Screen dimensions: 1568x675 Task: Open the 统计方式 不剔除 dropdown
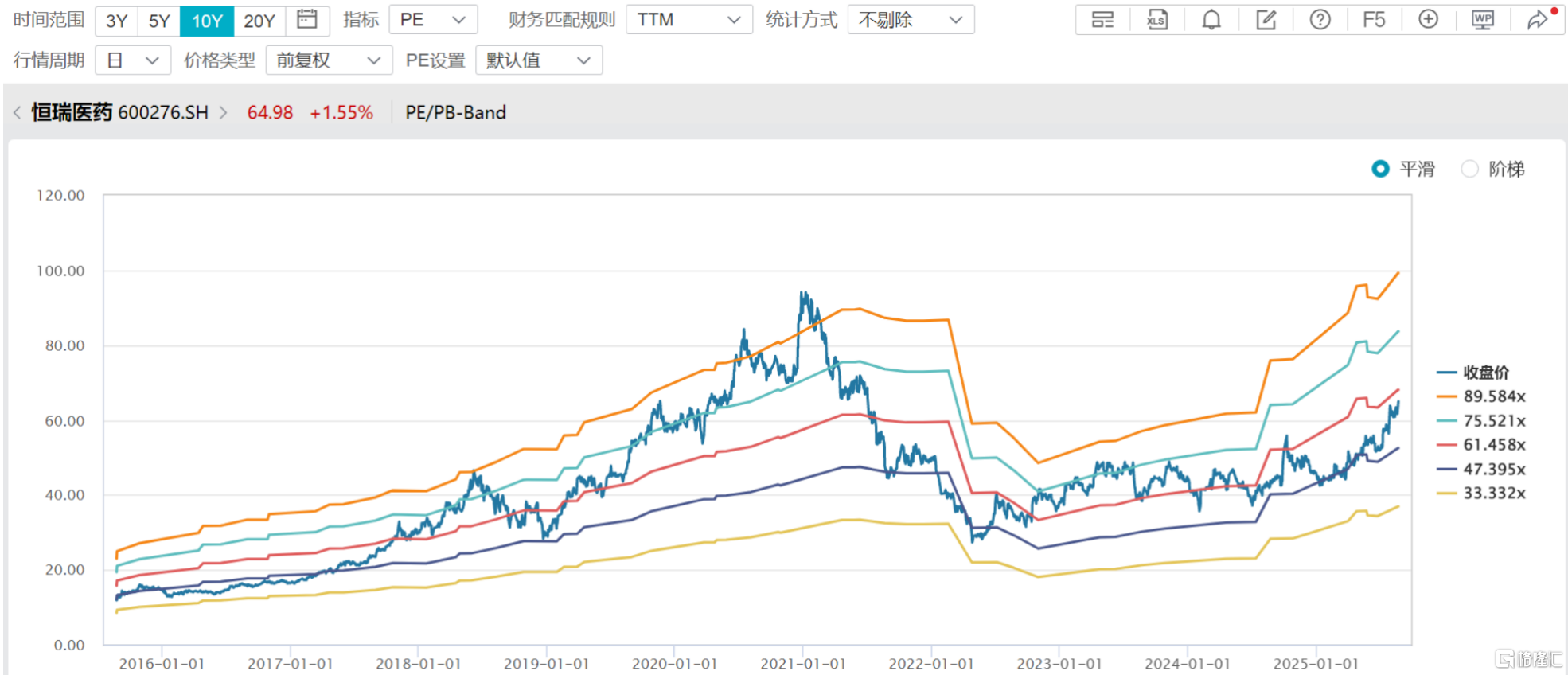coord(911,20)
